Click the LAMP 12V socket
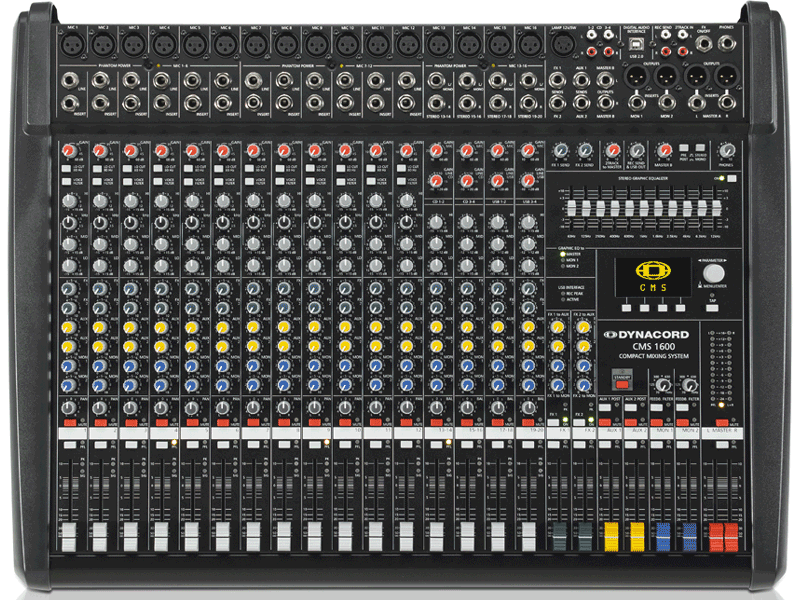The image size is (800, 600). (564, 45)
